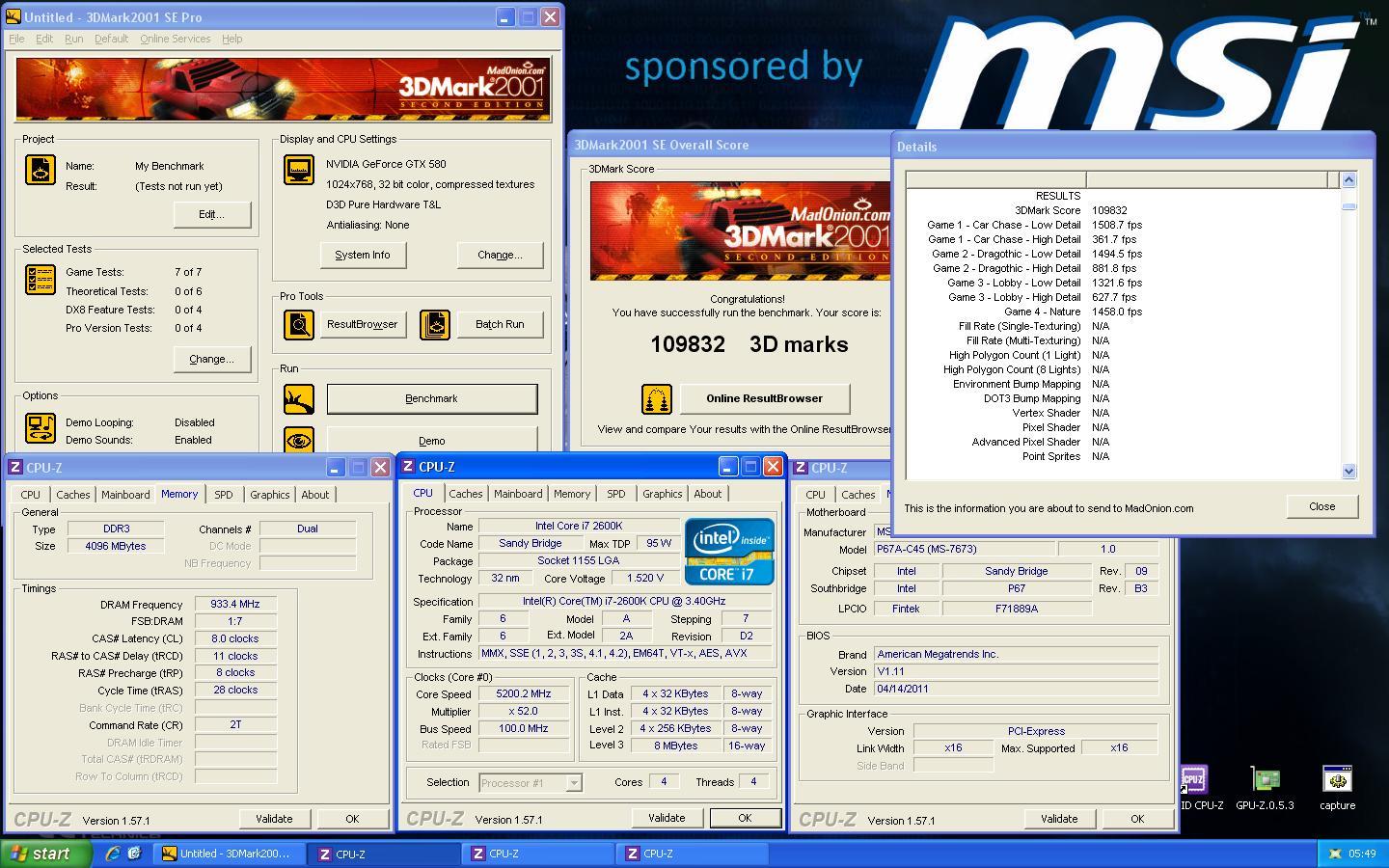Click the Demo eye icon
The width and height of the screenshot is (1389, 868).
pos(299,440)
